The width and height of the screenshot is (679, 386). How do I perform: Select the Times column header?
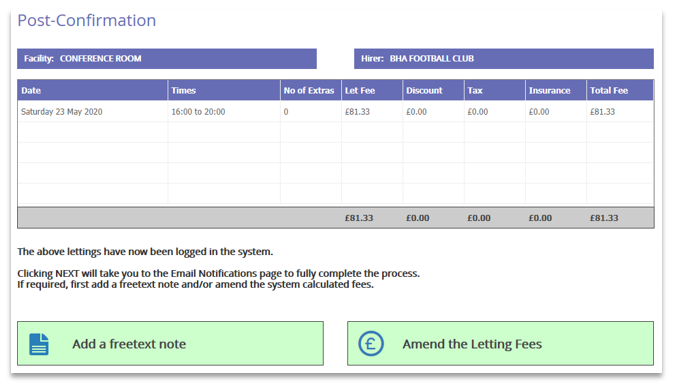click(224, 90)
